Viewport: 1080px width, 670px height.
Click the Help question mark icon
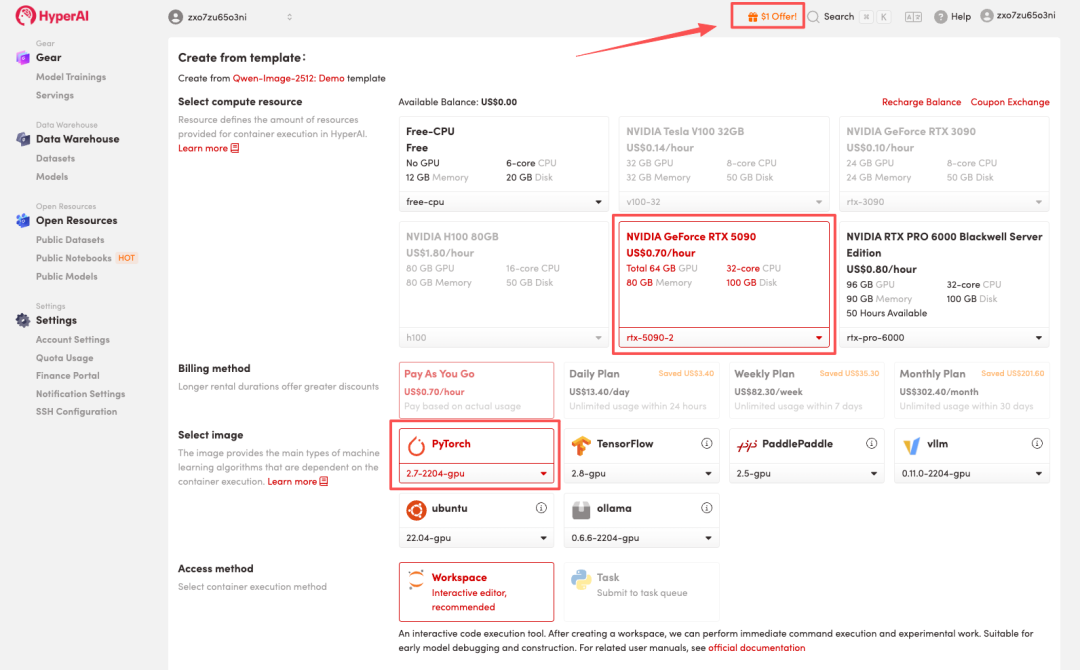[x=940, y=17]
